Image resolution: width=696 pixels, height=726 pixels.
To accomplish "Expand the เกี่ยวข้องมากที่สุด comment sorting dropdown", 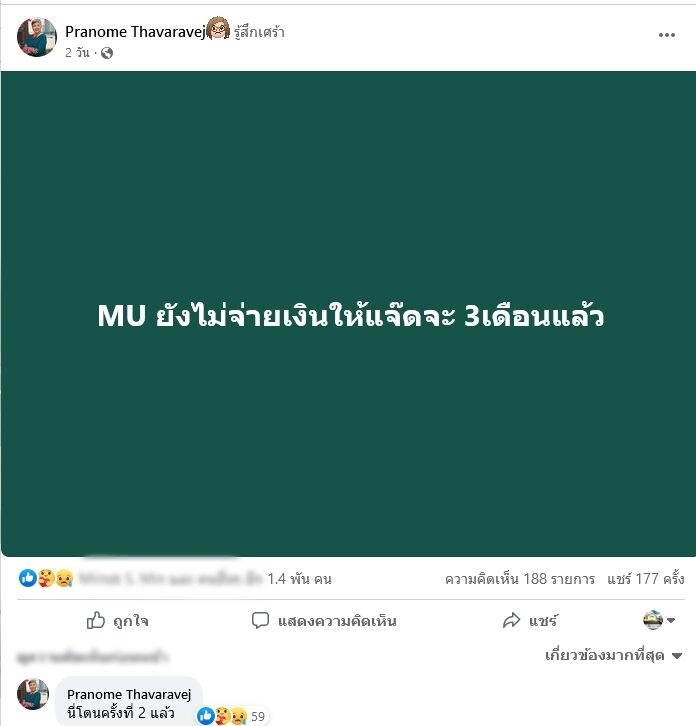I will pyautogui.click(x=614, y=655).
